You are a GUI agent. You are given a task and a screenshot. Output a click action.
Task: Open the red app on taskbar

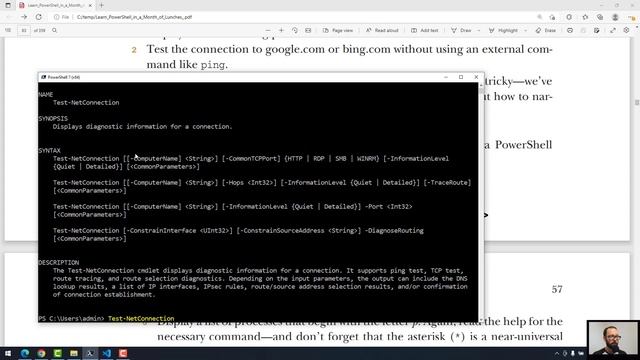coord(123,353)
